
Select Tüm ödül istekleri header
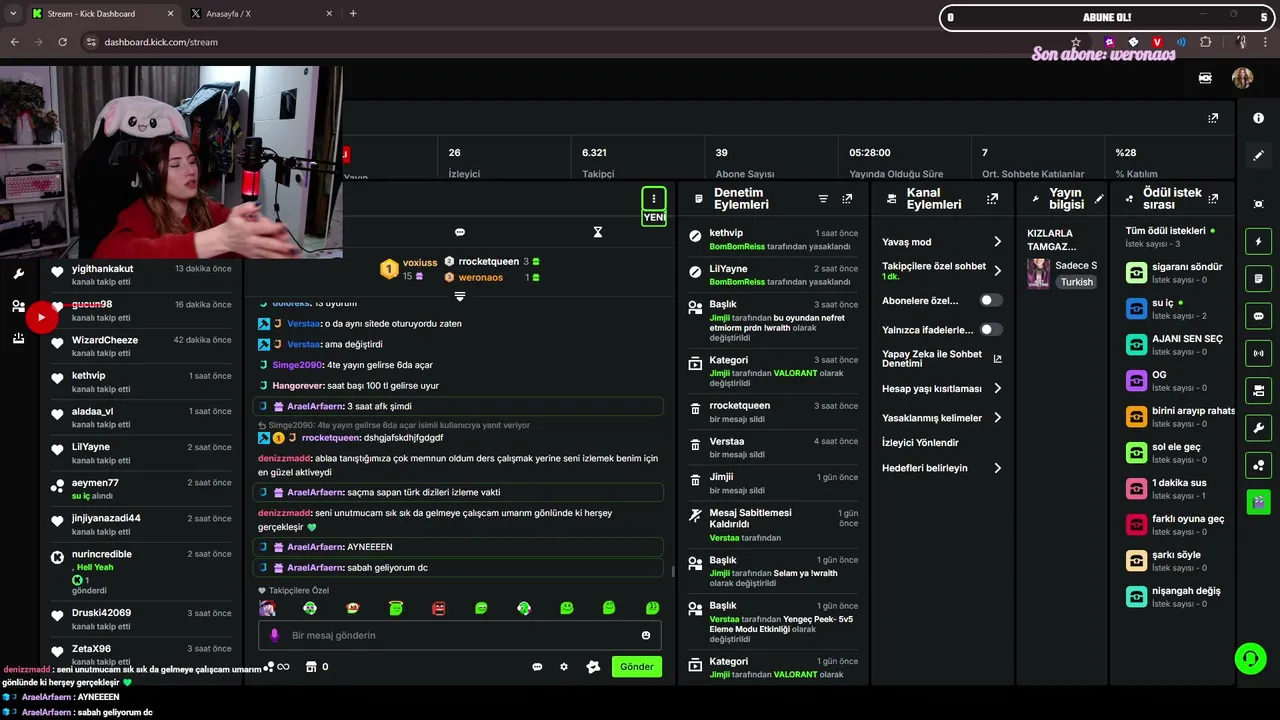point(1165,231)
